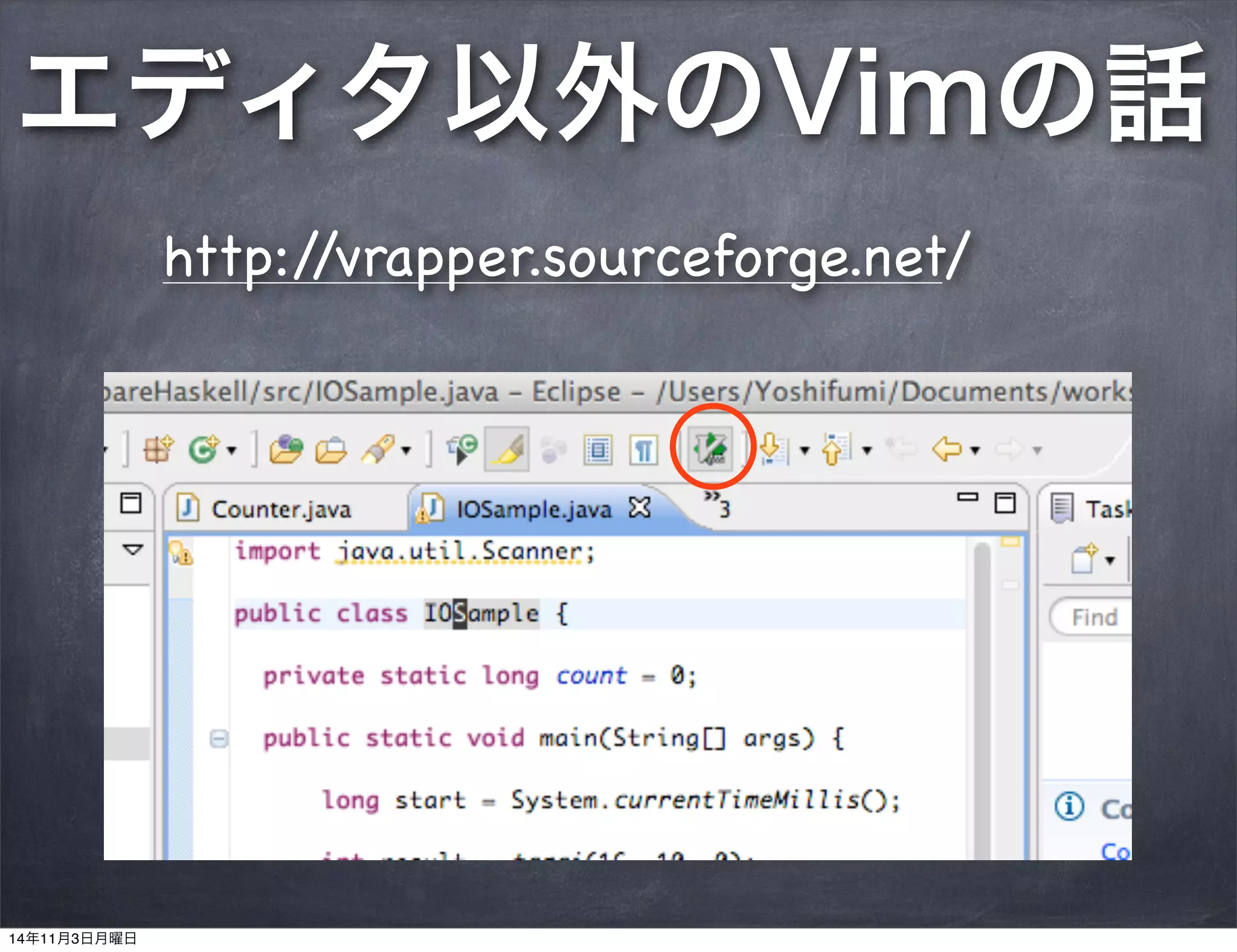Click the blue information icon in side panel
This screenshot has width=1237, height=952.
coord(1070,806)
